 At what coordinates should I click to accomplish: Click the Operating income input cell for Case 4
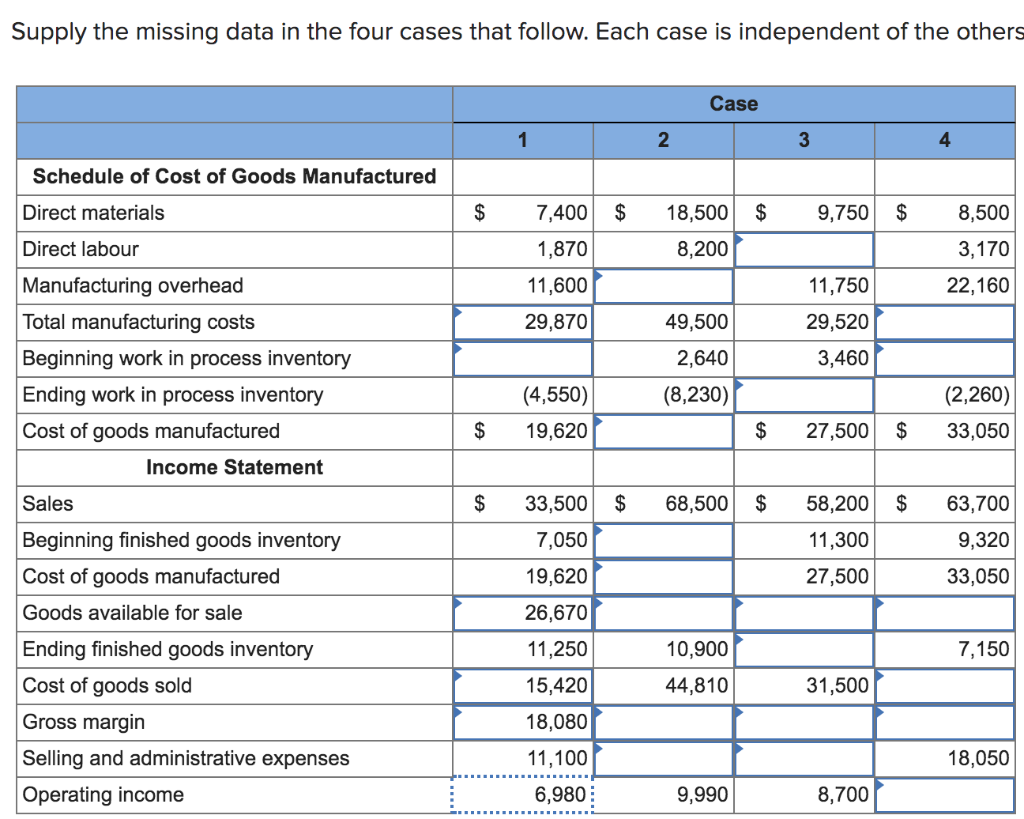coord(945,794)
